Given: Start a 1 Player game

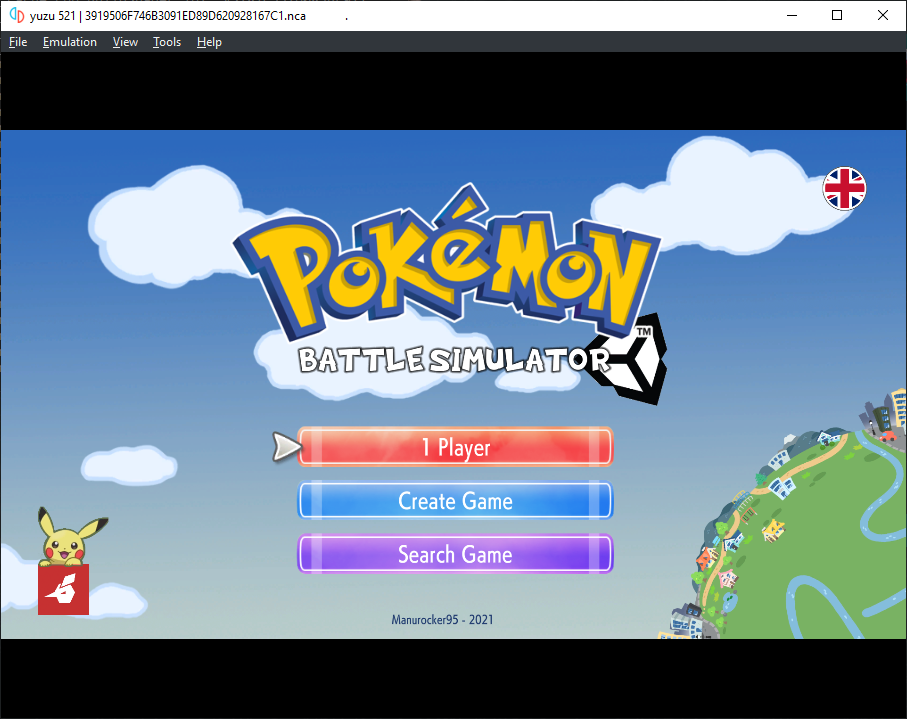Looking at the screenshot, I should coord(455,447).
